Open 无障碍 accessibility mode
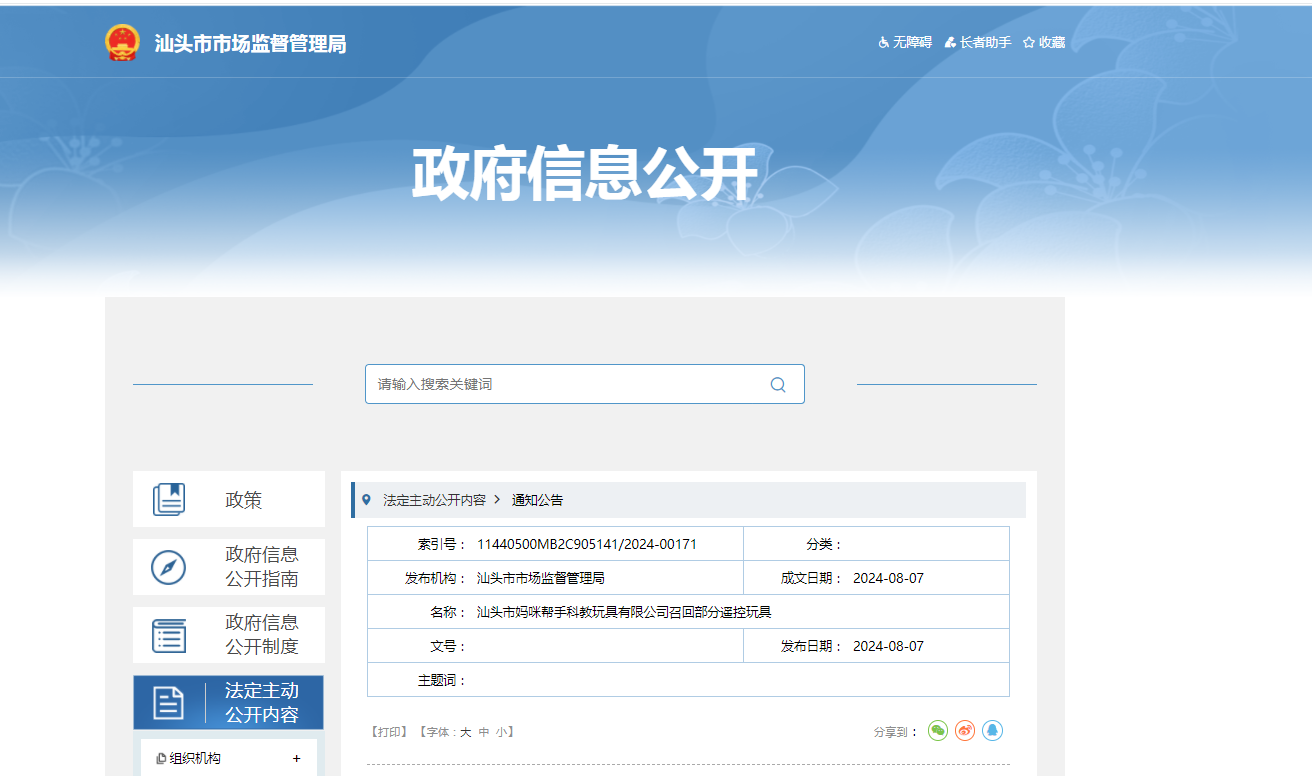 [x=905, y=42]
